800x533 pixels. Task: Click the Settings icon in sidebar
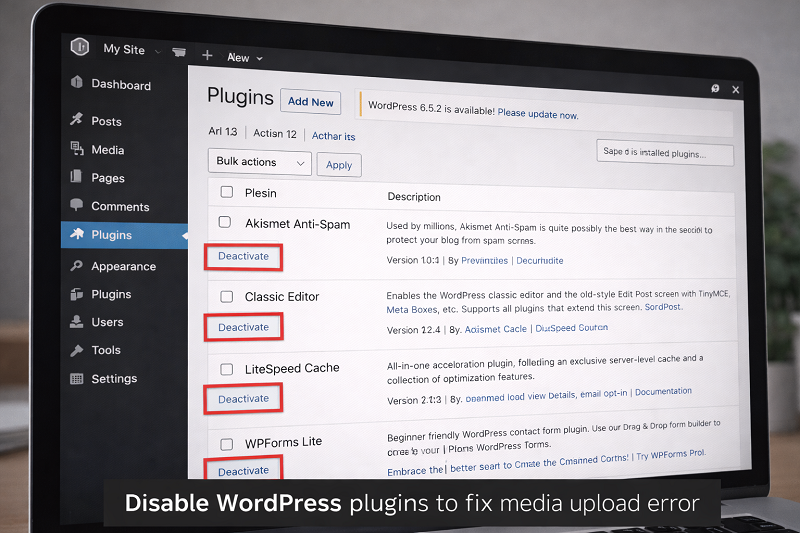tap(77, 378)
